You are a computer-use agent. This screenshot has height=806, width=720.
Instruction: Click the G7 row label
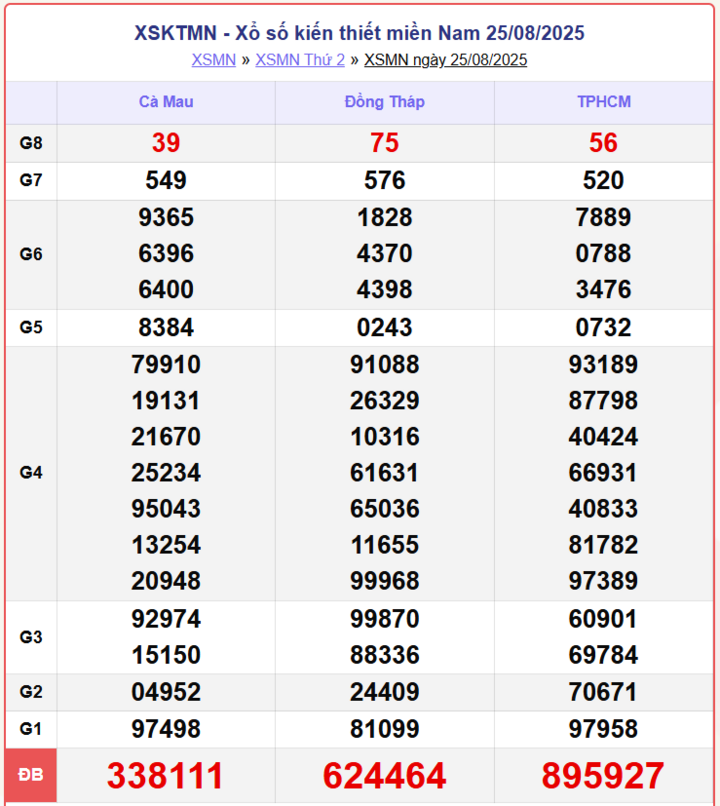(x=31, y=180)
